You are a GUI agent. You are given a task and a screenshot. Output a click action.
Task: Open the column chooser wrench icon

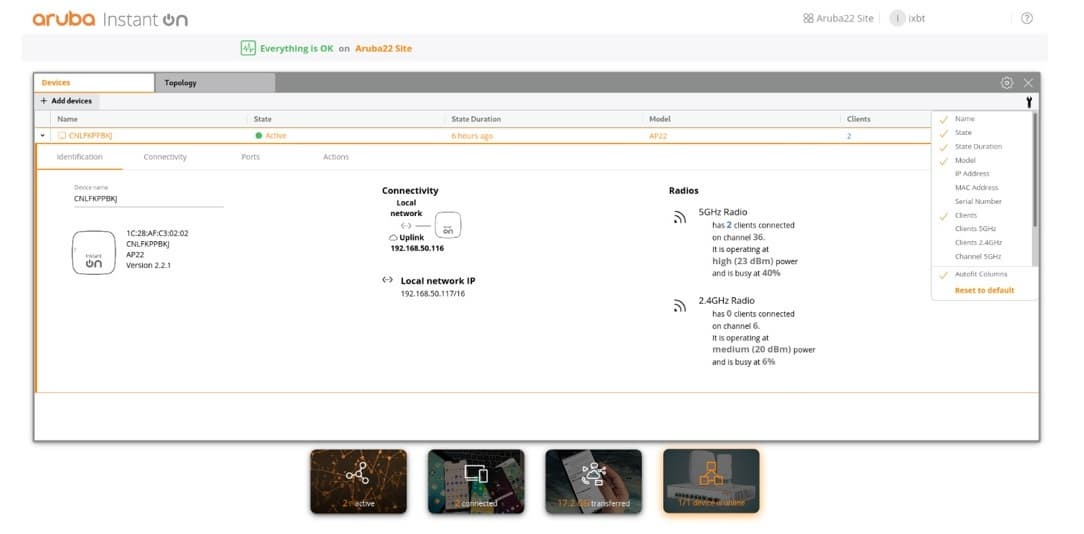coord(1029,102)
